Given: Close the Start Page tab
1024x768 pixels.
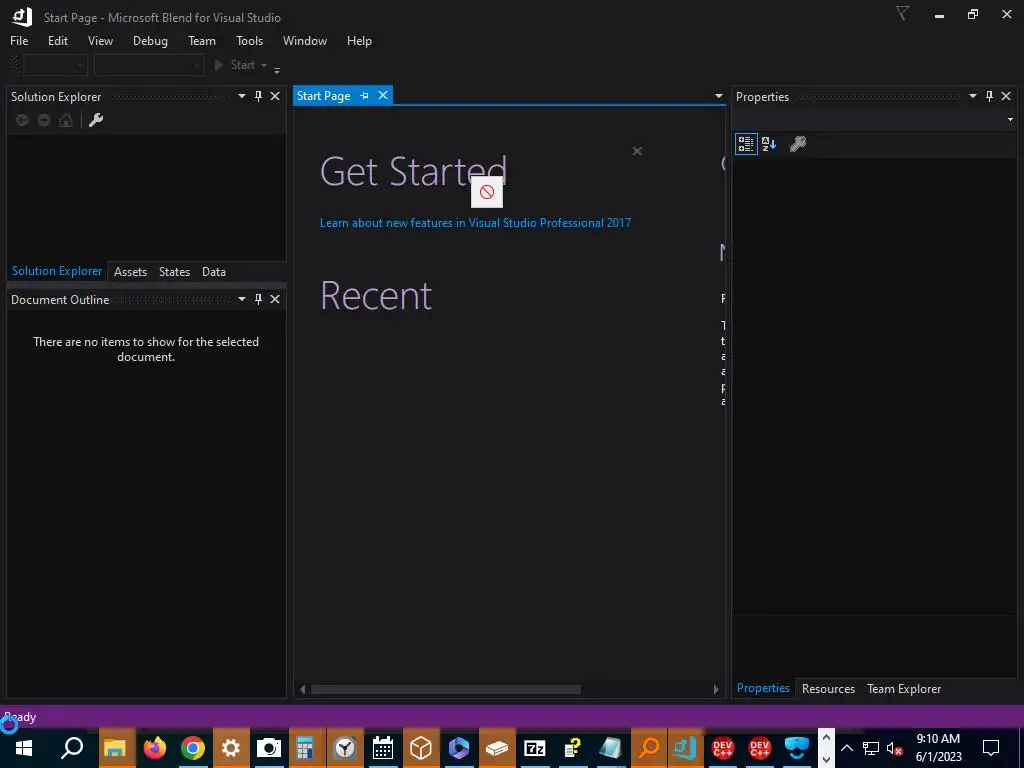Looking at the screenshot, I should point(383,95).
